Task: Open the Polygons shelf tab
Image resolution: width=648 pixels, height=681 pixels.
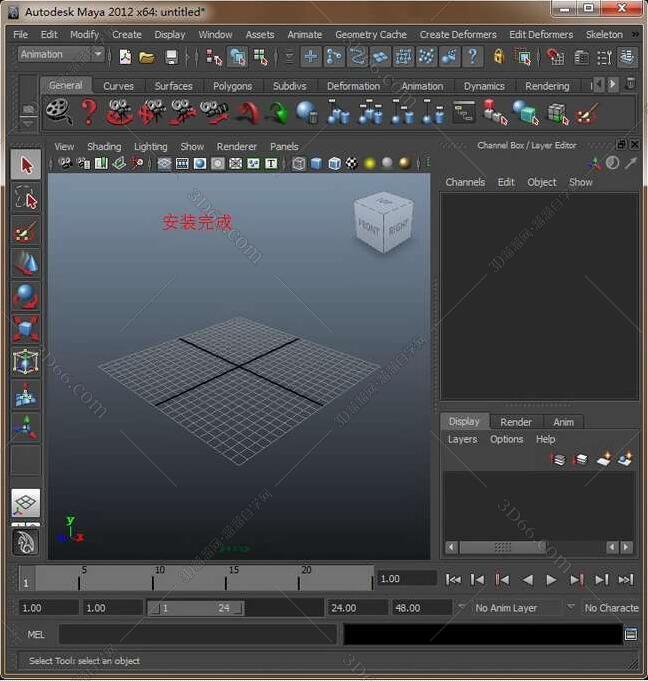Action: 232,86
